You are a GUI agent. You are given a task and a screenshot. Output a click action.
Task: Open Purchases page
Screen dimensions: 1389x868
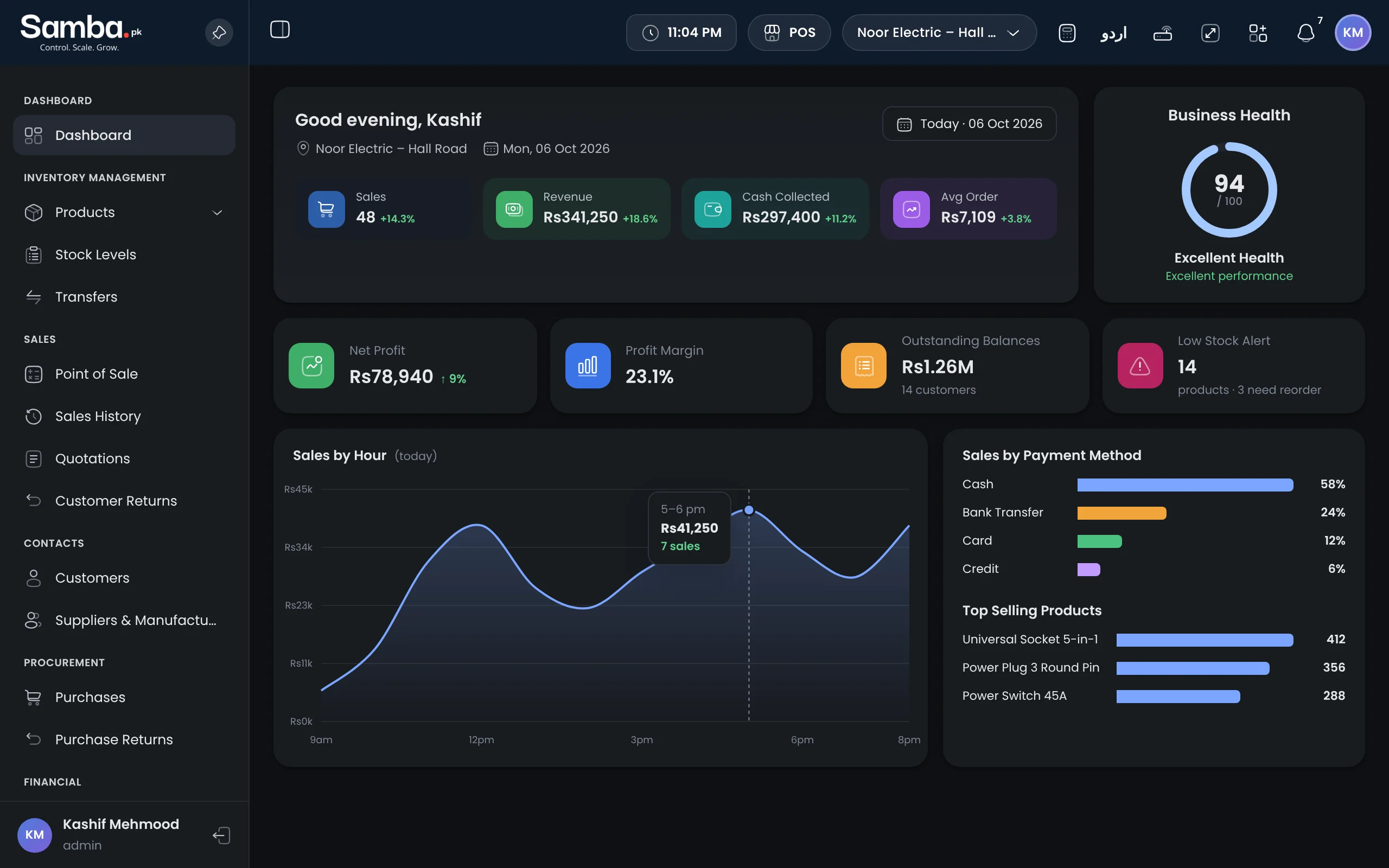[x=124, y=698]
